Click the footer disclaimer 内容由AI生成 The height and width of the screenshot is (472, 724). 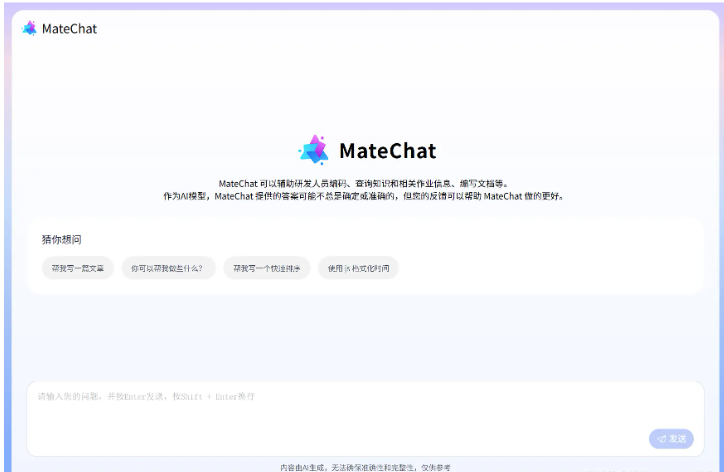pos(365,467)
